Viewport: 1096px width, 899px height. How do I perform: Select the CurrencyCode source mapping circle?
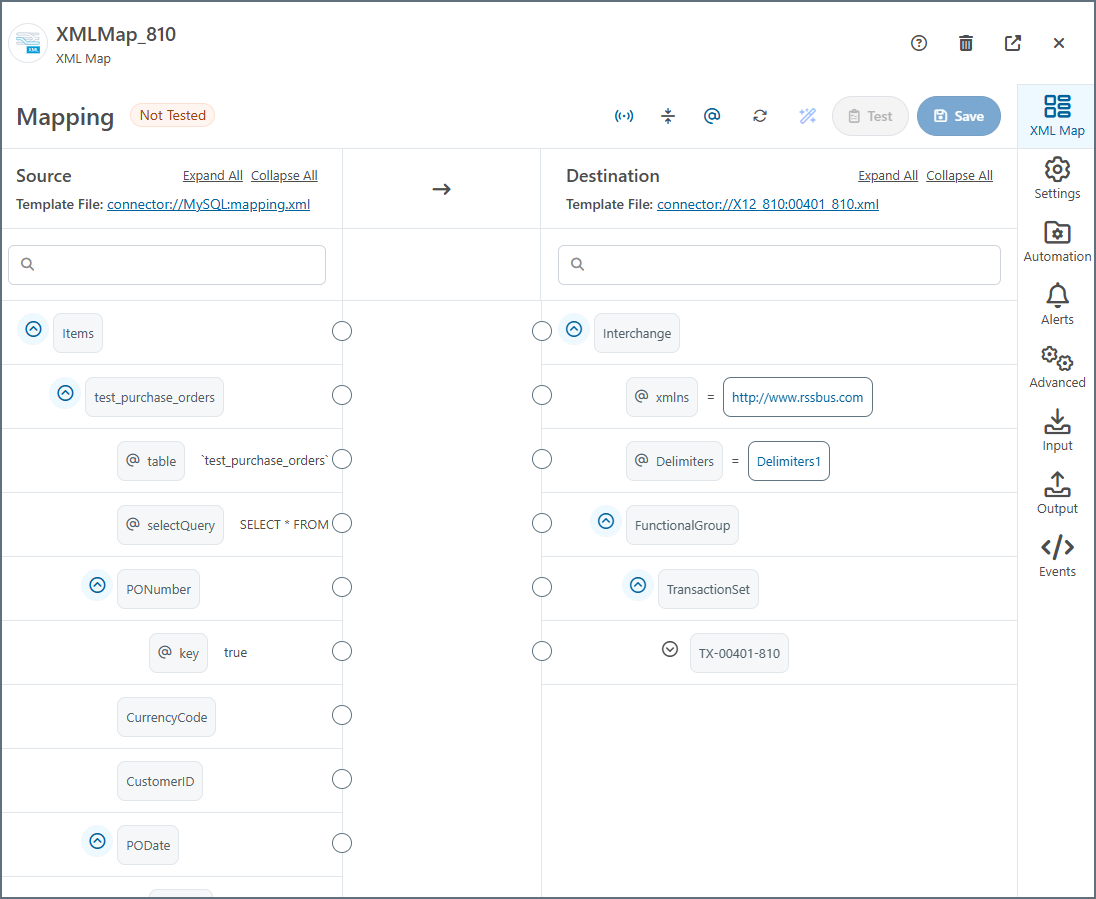point(342,715)
